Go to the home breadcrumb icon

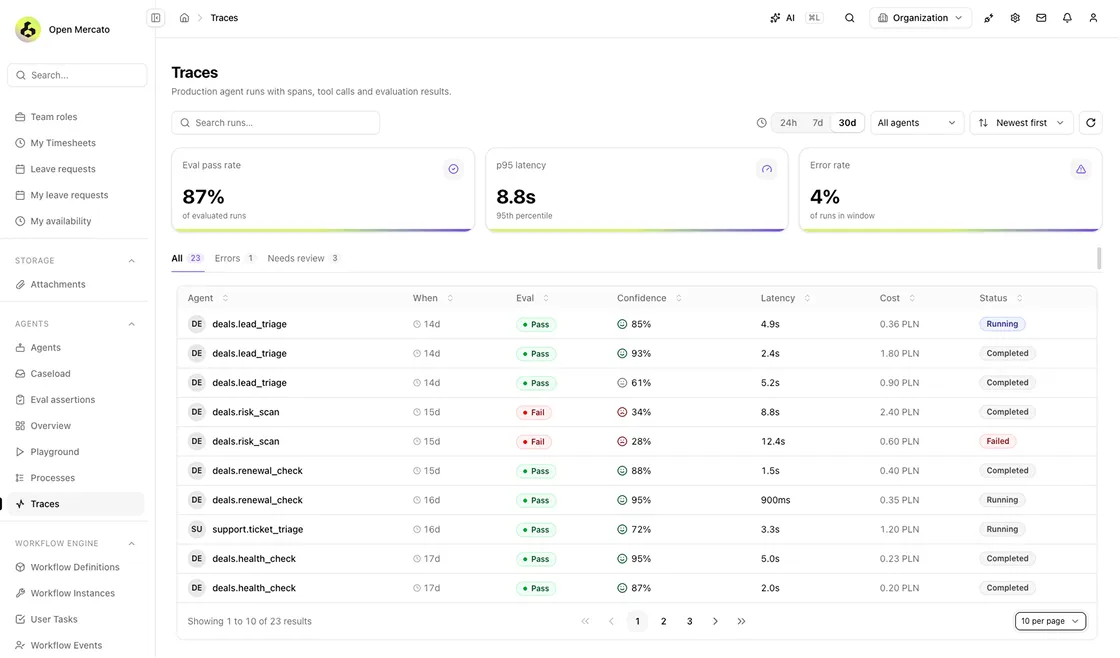184,18
